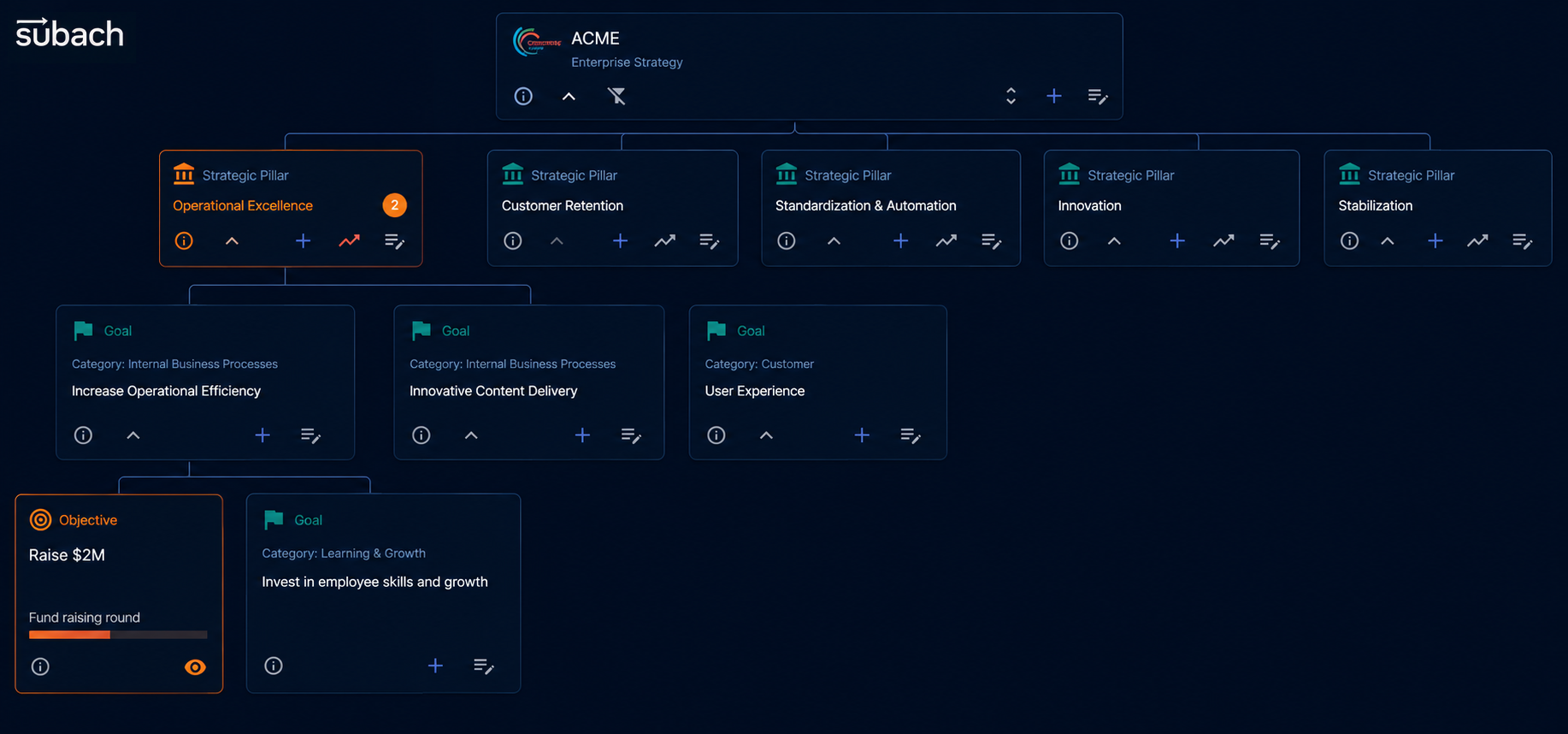View Operational Excellence trend chart

349,241
